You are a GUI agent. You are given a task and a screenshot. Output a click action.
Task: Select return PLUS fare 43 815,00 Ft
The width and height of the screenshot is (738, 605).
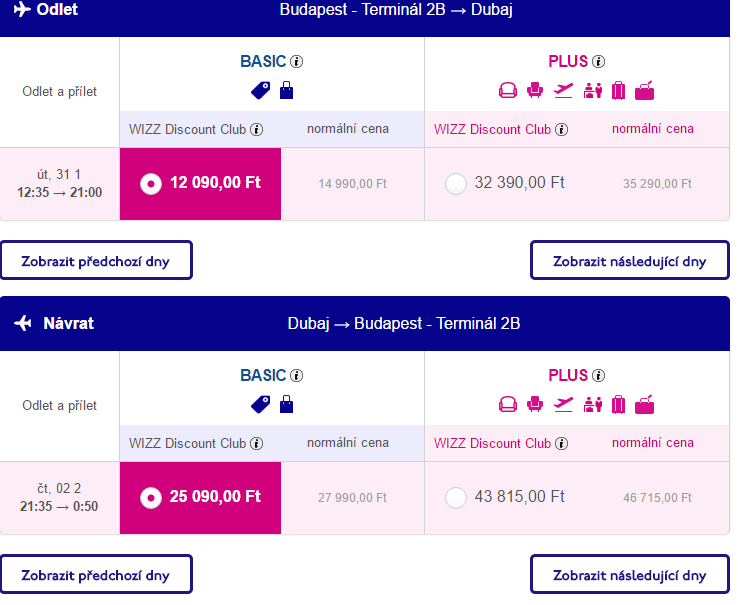456,498
